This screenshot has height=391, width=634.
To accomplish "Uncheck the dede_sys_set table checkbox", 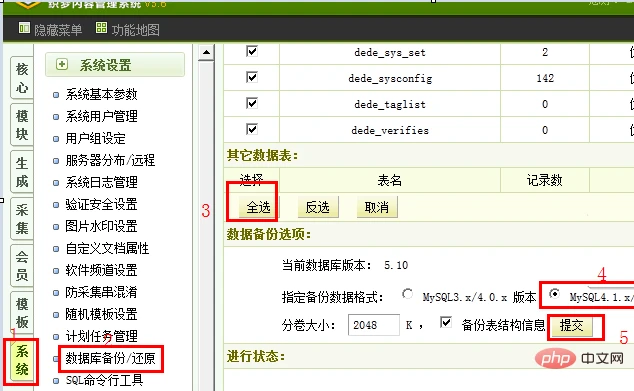I will [252, 51].
